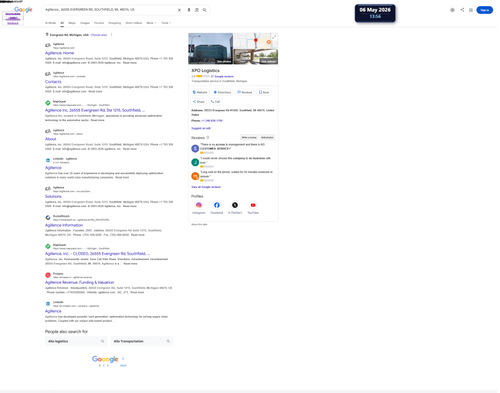Open Agilience Information RocketReach result
This screenshot has height=393, width=500.
tap(64, 225)
